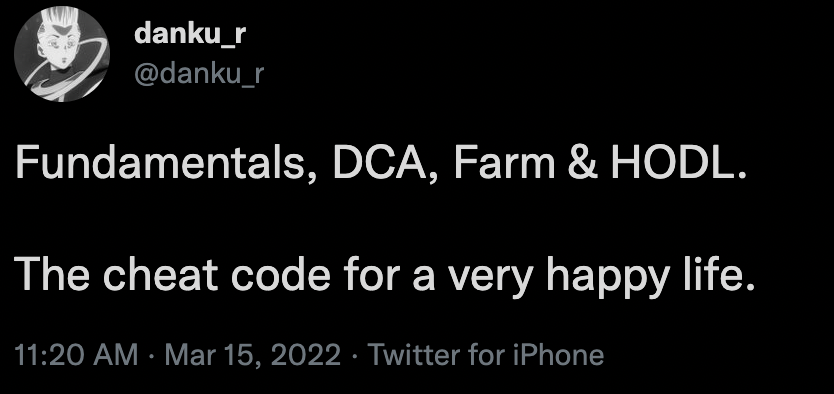
Task: Click the bold danku_r display name
Action: [190, 35]
